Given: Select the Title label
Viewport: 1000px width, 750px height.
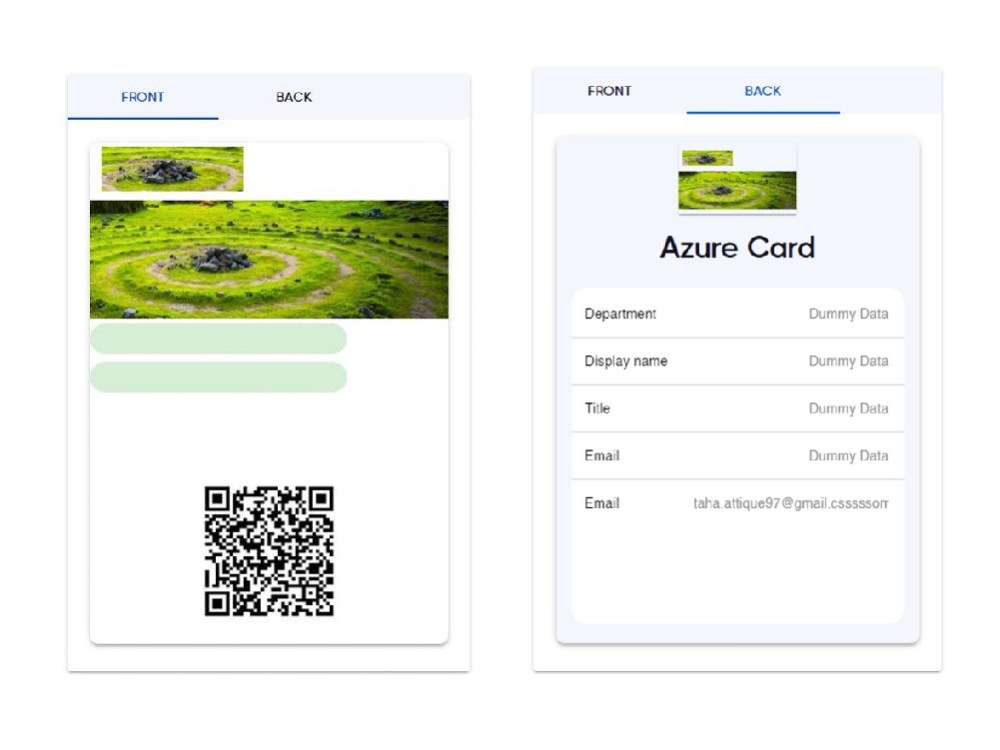Looking at the screenshot, I should [x=597, y=408].
